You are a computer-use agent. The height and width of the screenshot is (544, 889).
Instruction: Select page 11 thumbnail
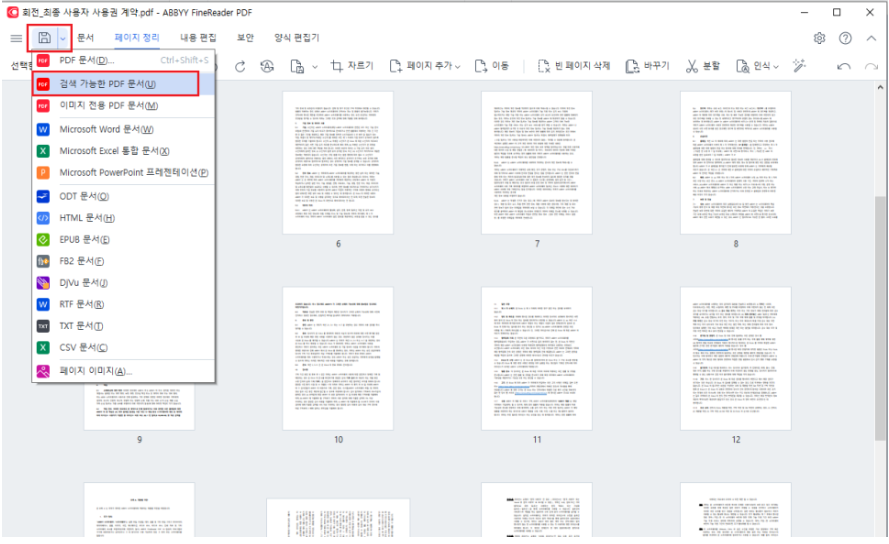tap(537, 359)
